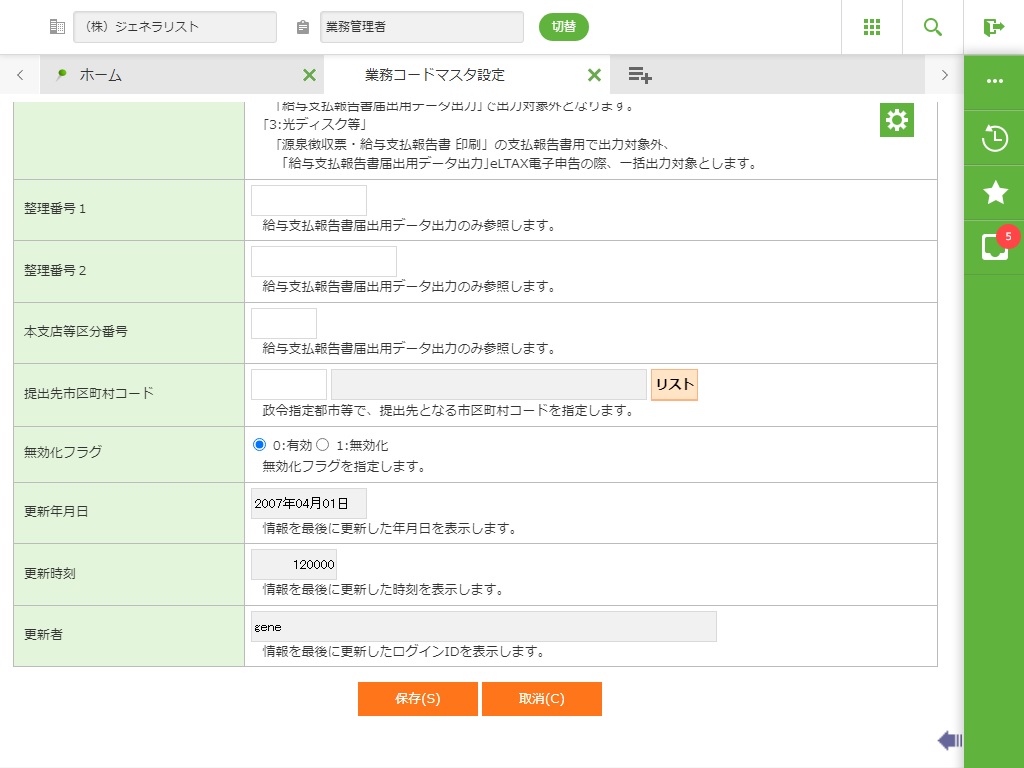The height and width of the screenshot is (768, 1024).
Task: Open the inbox with 5 notifications
Action: pos(994,247)
